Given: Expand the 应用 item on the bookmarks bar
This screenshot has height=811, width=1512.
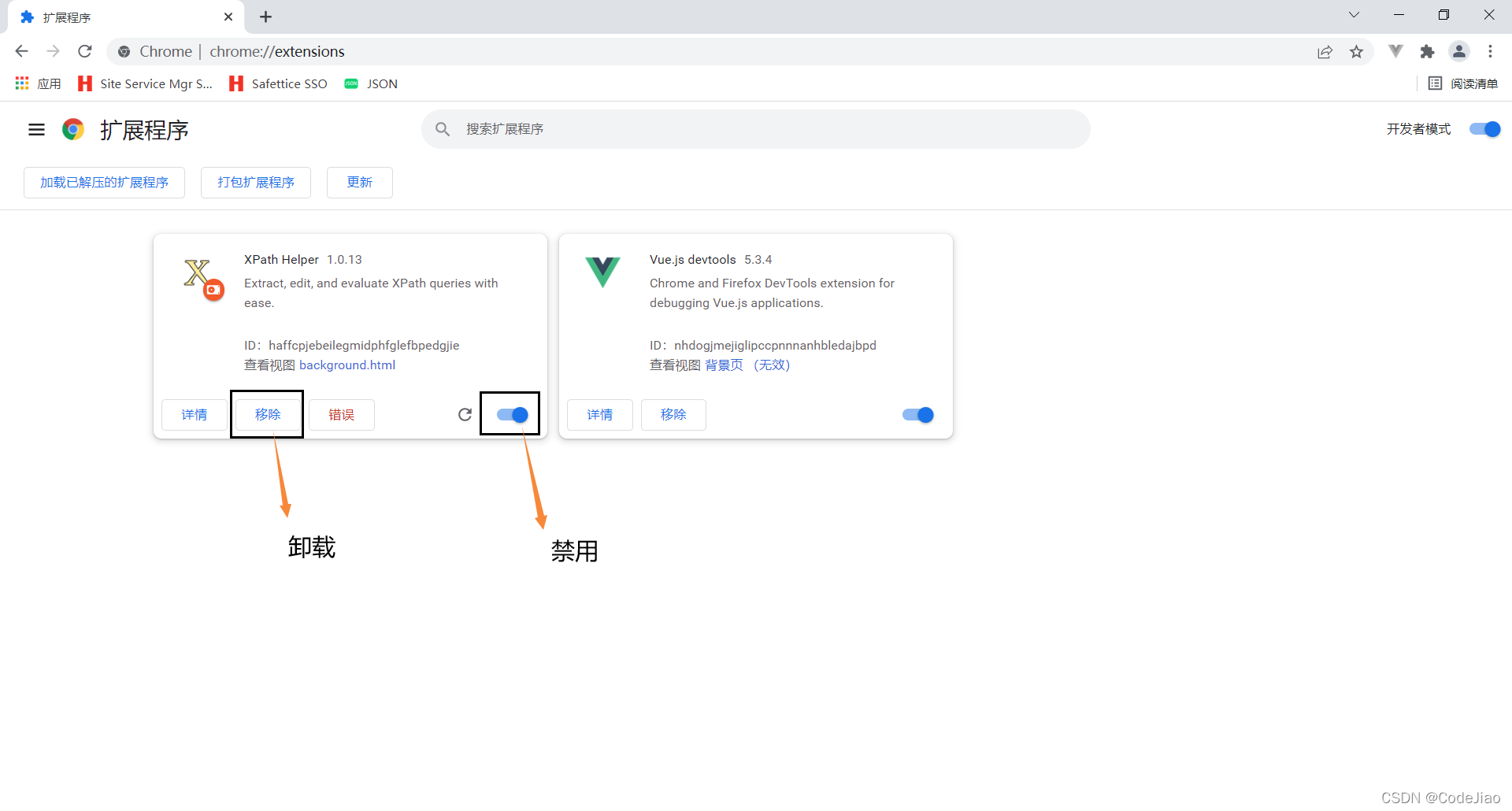Looking at the screenshot, I should click(x=37, y=83).
